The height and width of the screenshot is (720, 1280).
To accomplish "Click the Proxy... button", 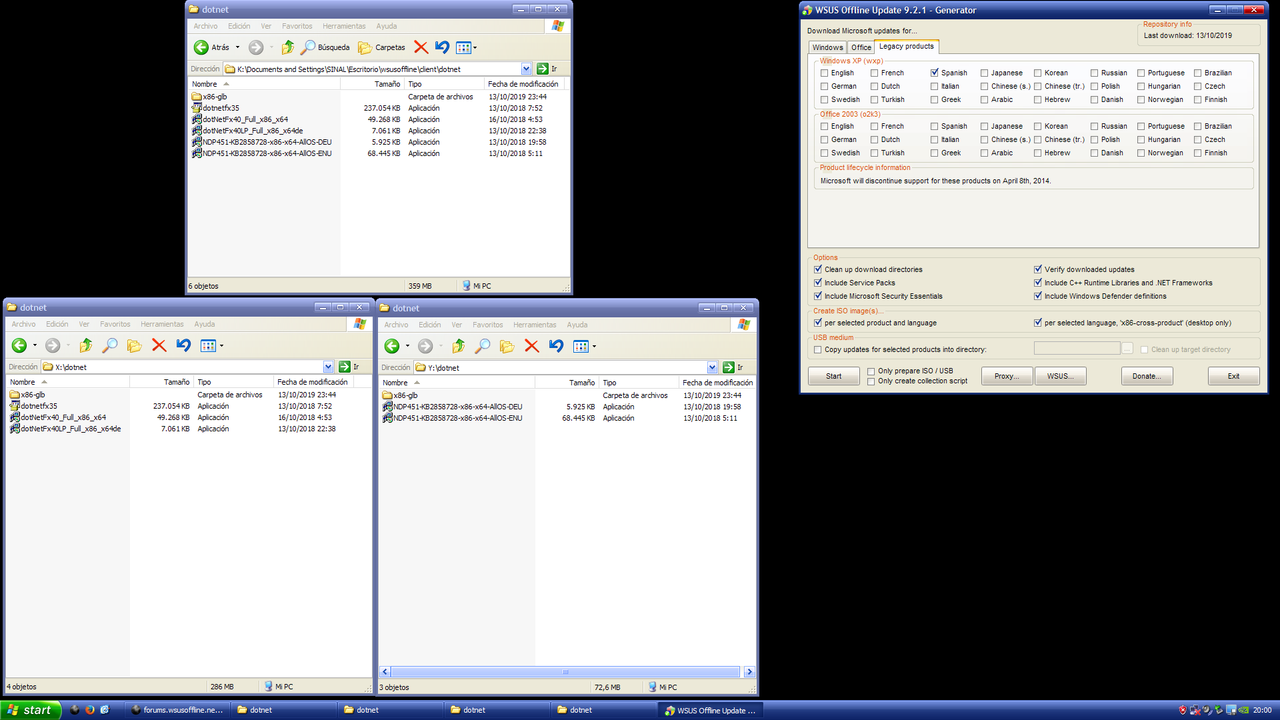I will point(1006,376).
